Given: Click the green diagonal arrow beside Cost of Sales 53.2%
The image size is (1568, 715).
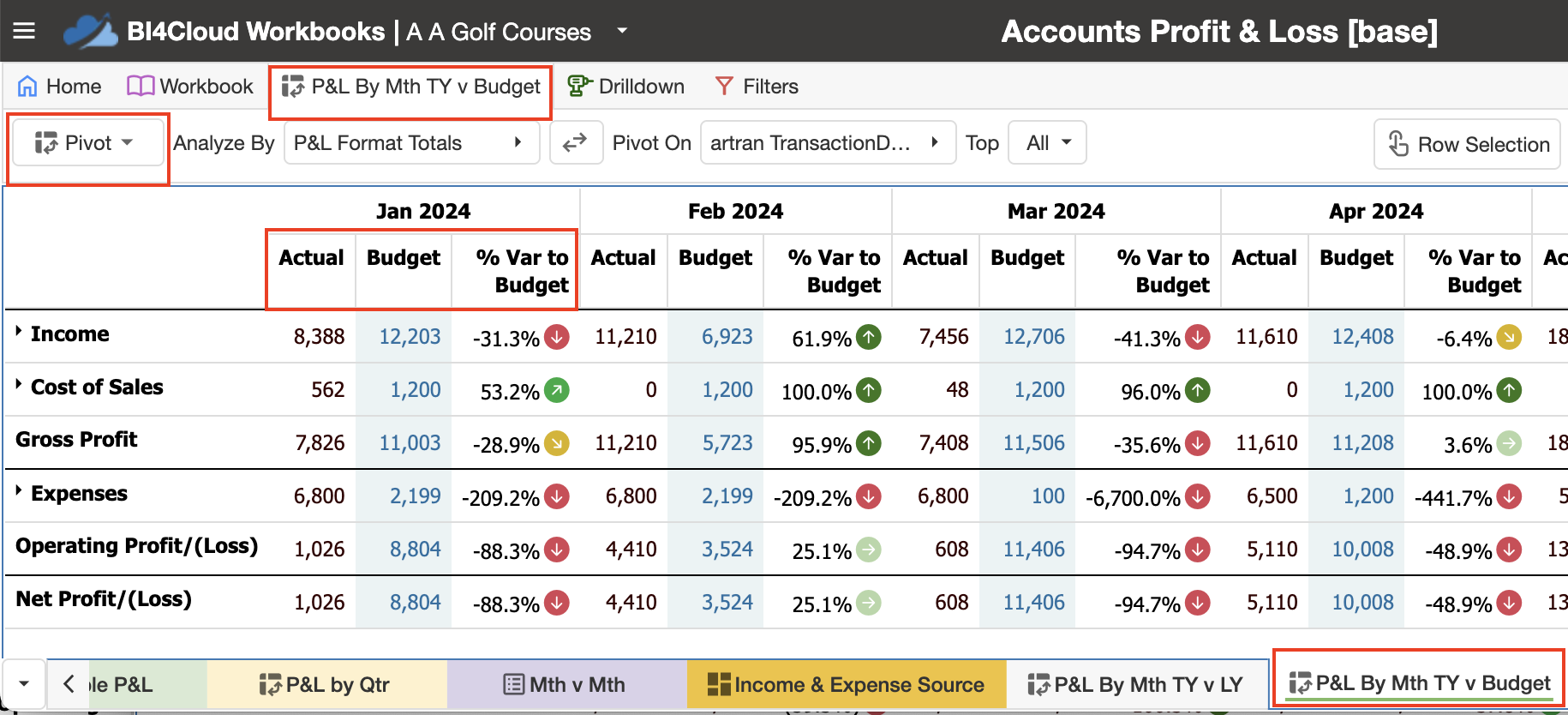Looking at the screenshot, I should [x=557, y=390].
